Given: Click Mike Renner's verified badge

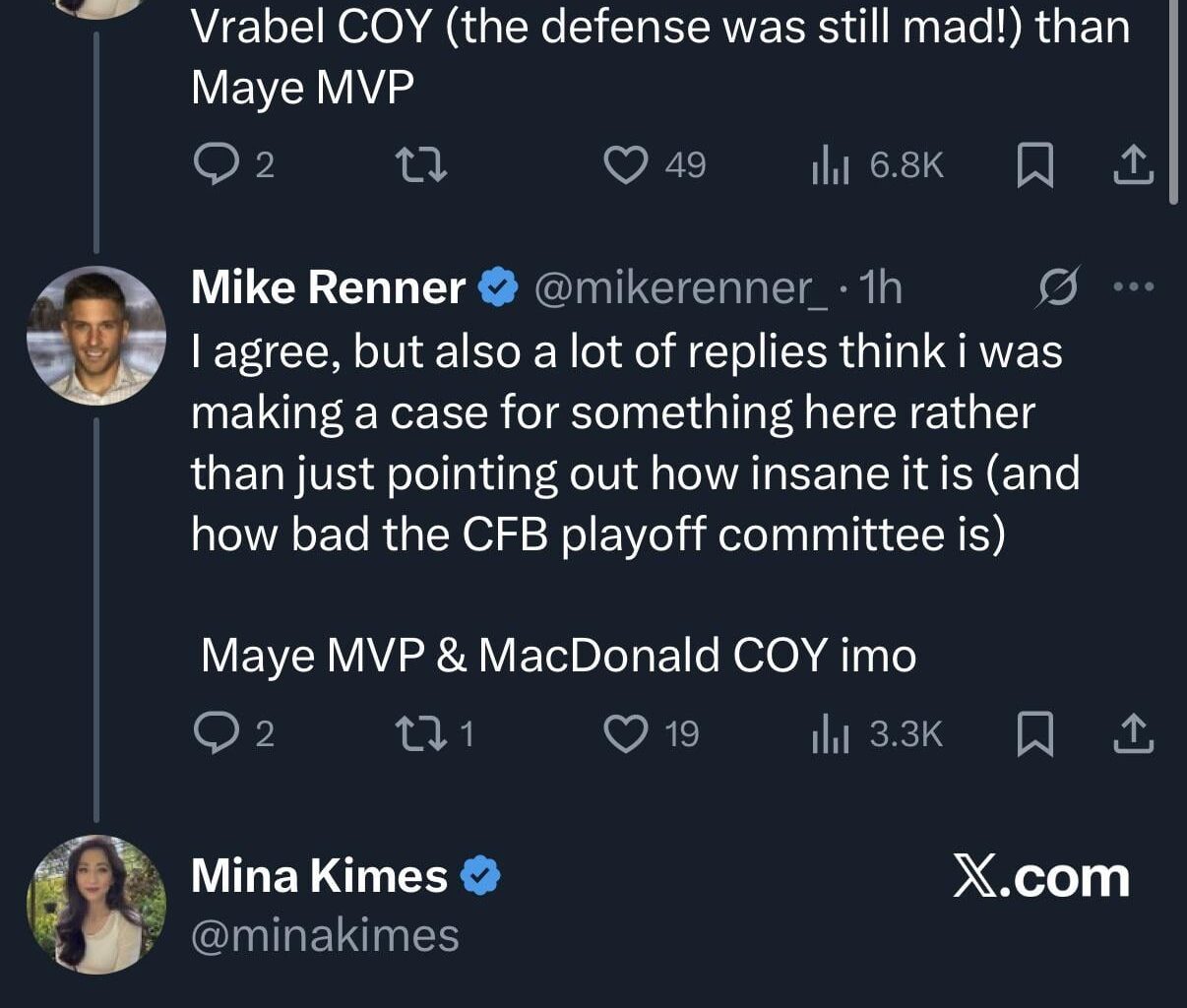Looking at the screenshot, I should click(x=495, y=286).
